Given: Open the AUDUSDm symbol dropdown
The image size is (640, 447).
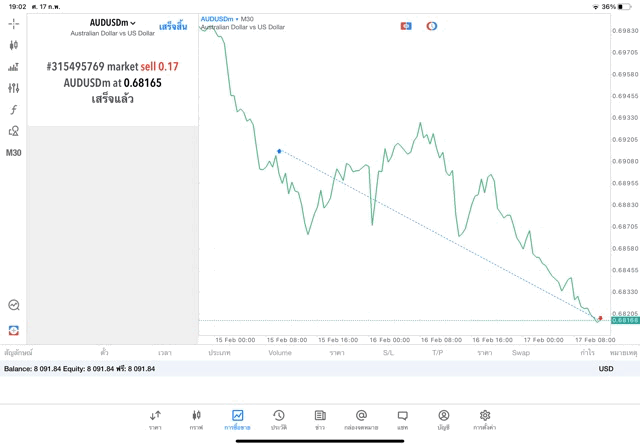Looking at the screenshot, I should 112,23.
